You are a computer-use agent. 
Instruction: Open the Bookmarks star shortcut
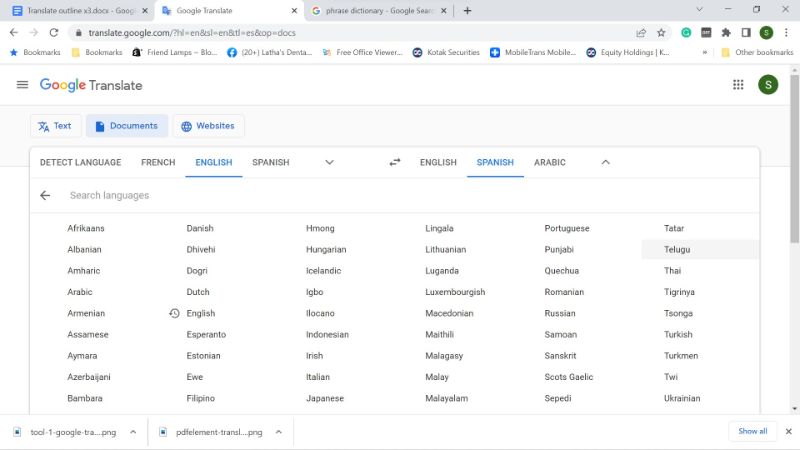(35, 52)
